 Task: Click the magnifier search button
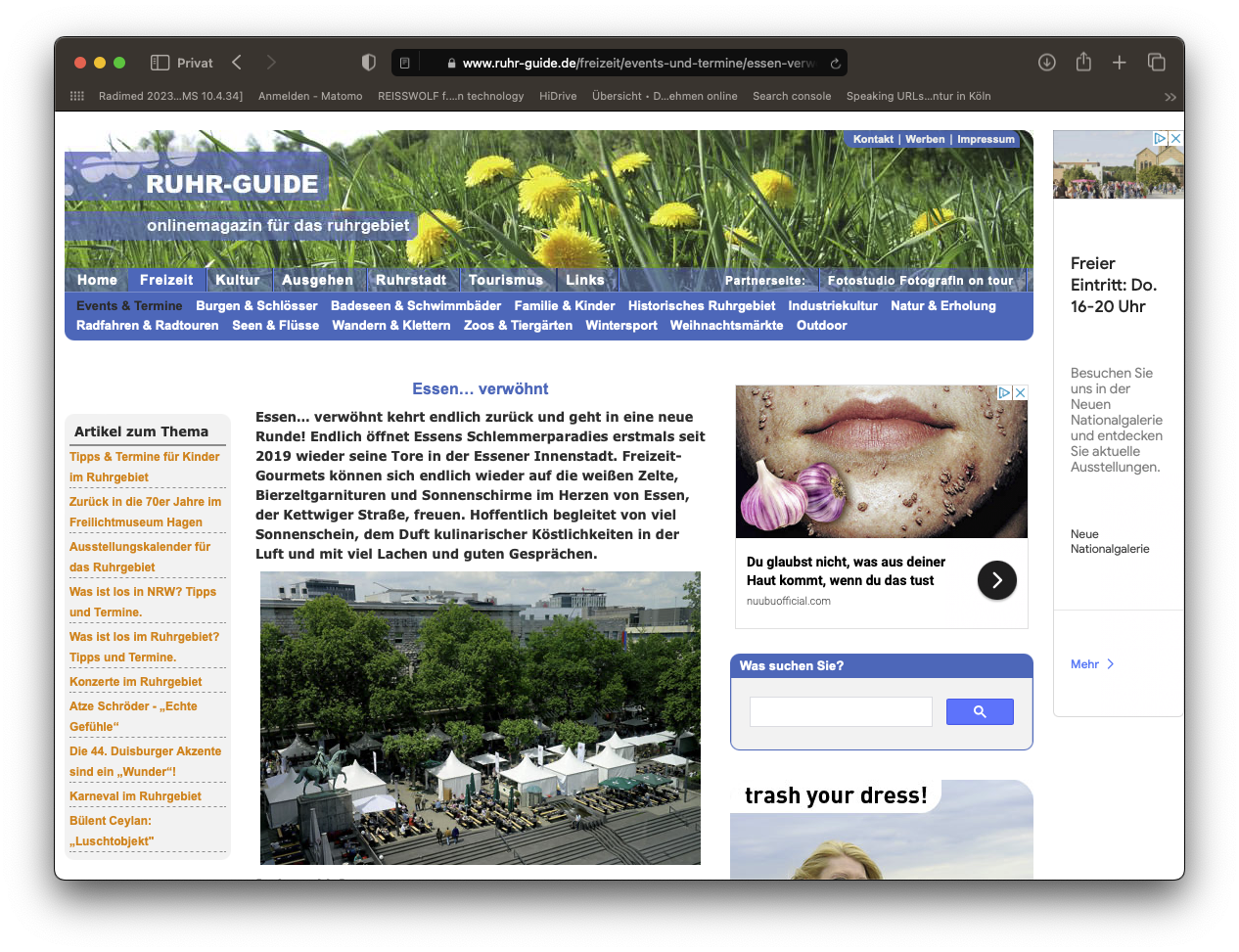click(x=980, y=711)
